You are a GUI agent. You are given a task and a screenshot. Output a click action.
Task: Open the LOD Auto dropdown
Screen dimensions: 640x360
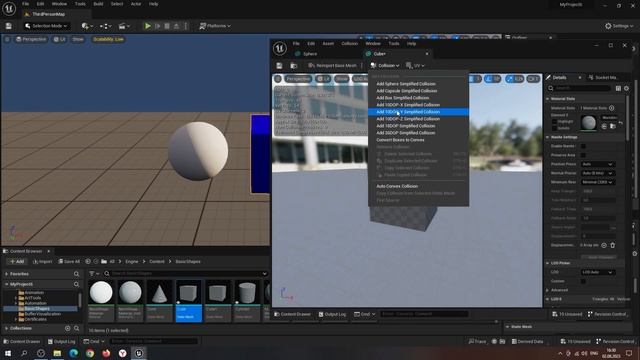[x=598, y=272]
